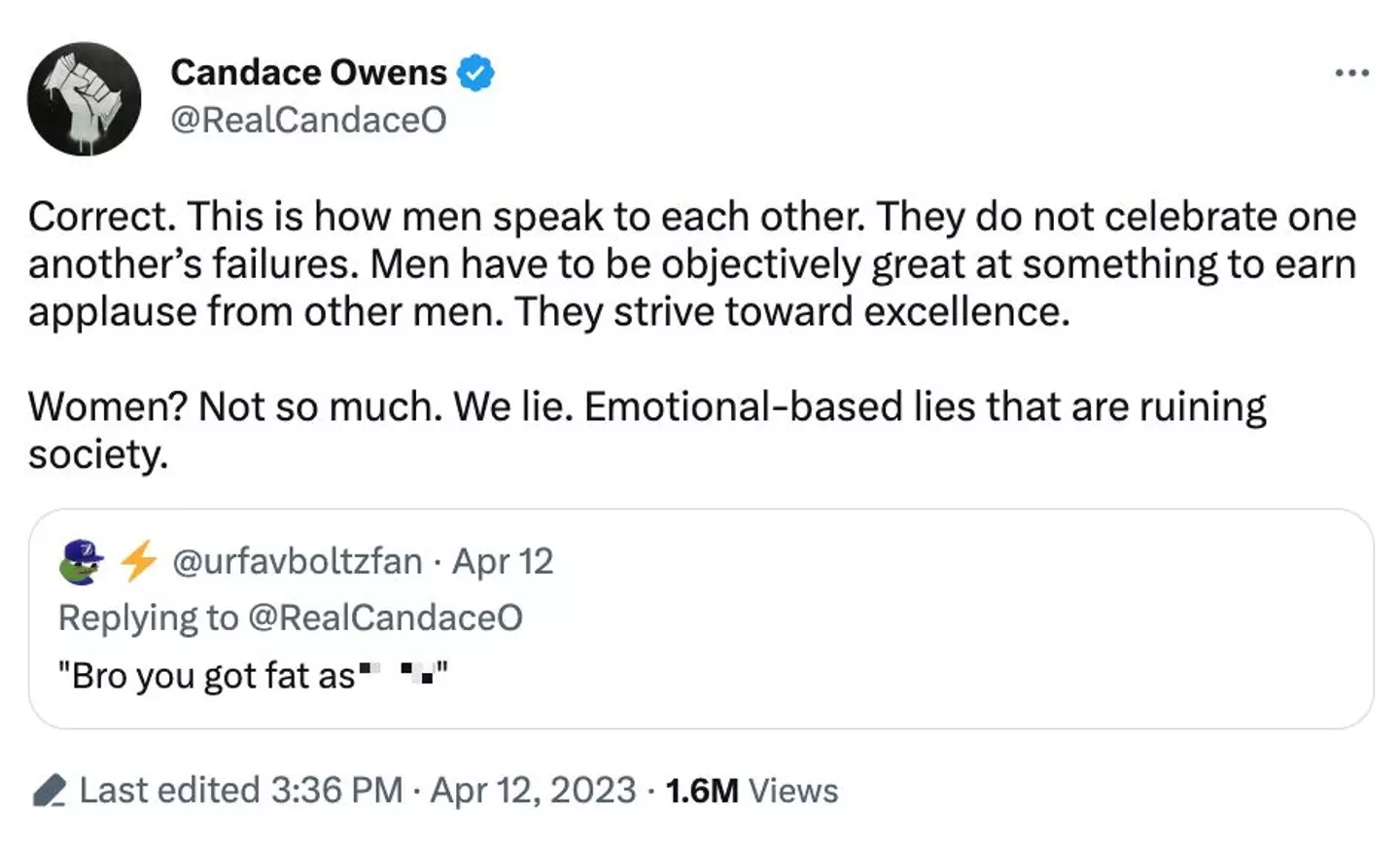Screen dimensions: 1400x847
Task: Click the raised fist profile avatar
Action: coord(85,99)
